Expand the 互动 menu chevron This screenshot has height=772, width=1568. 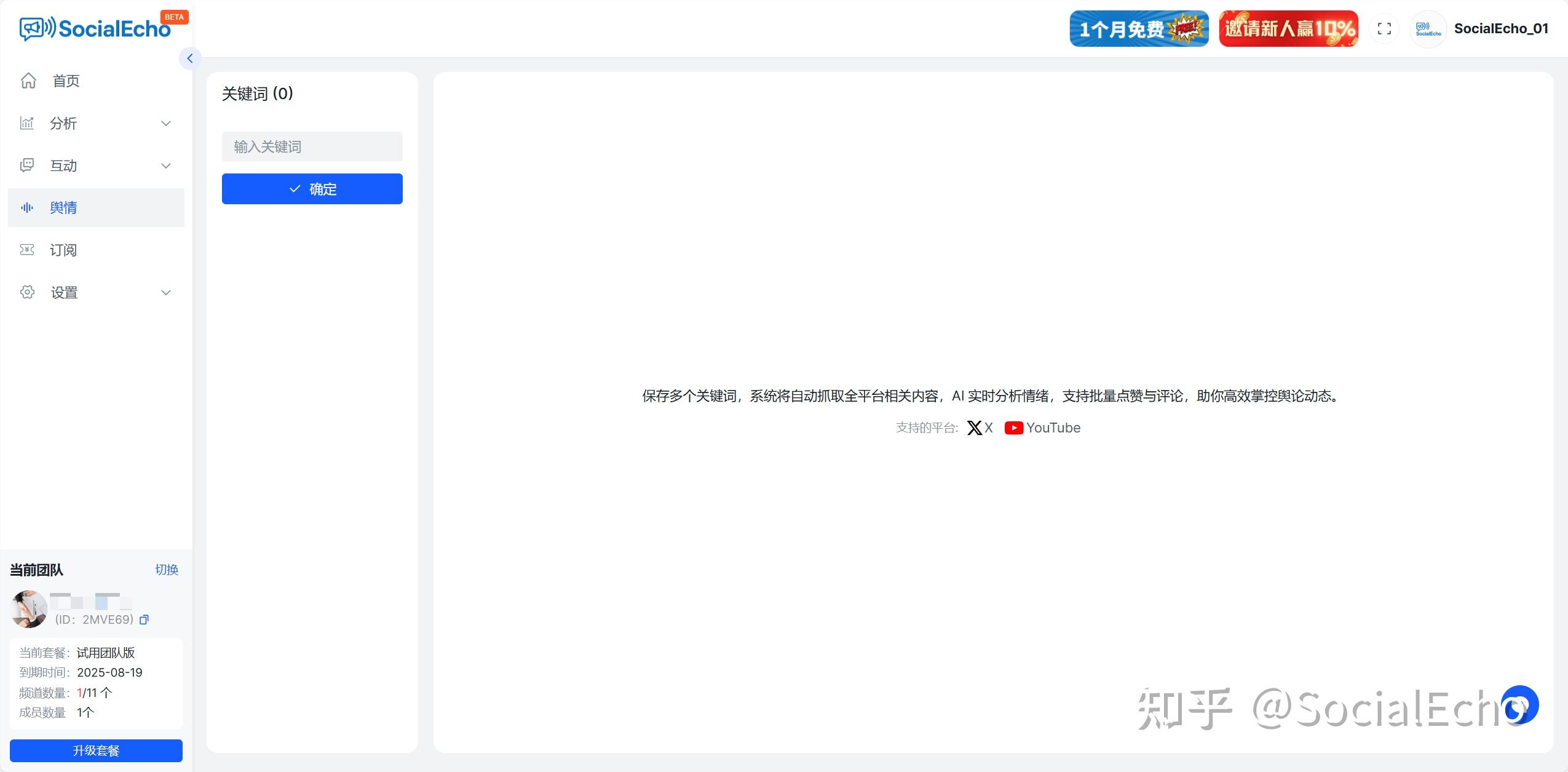point(165,165)
